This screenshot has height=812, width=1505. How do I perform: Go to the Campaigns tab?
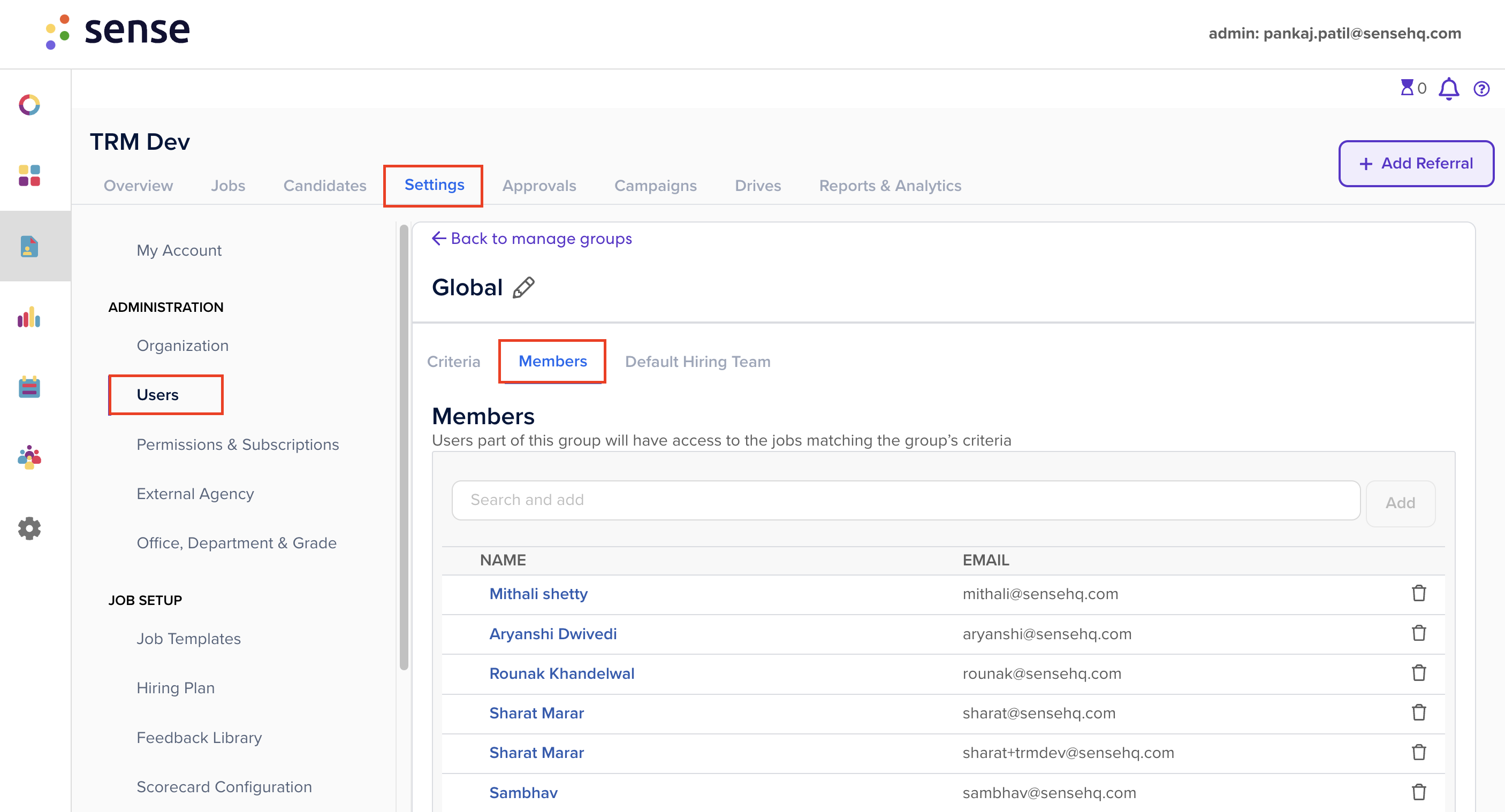point(656,186)
